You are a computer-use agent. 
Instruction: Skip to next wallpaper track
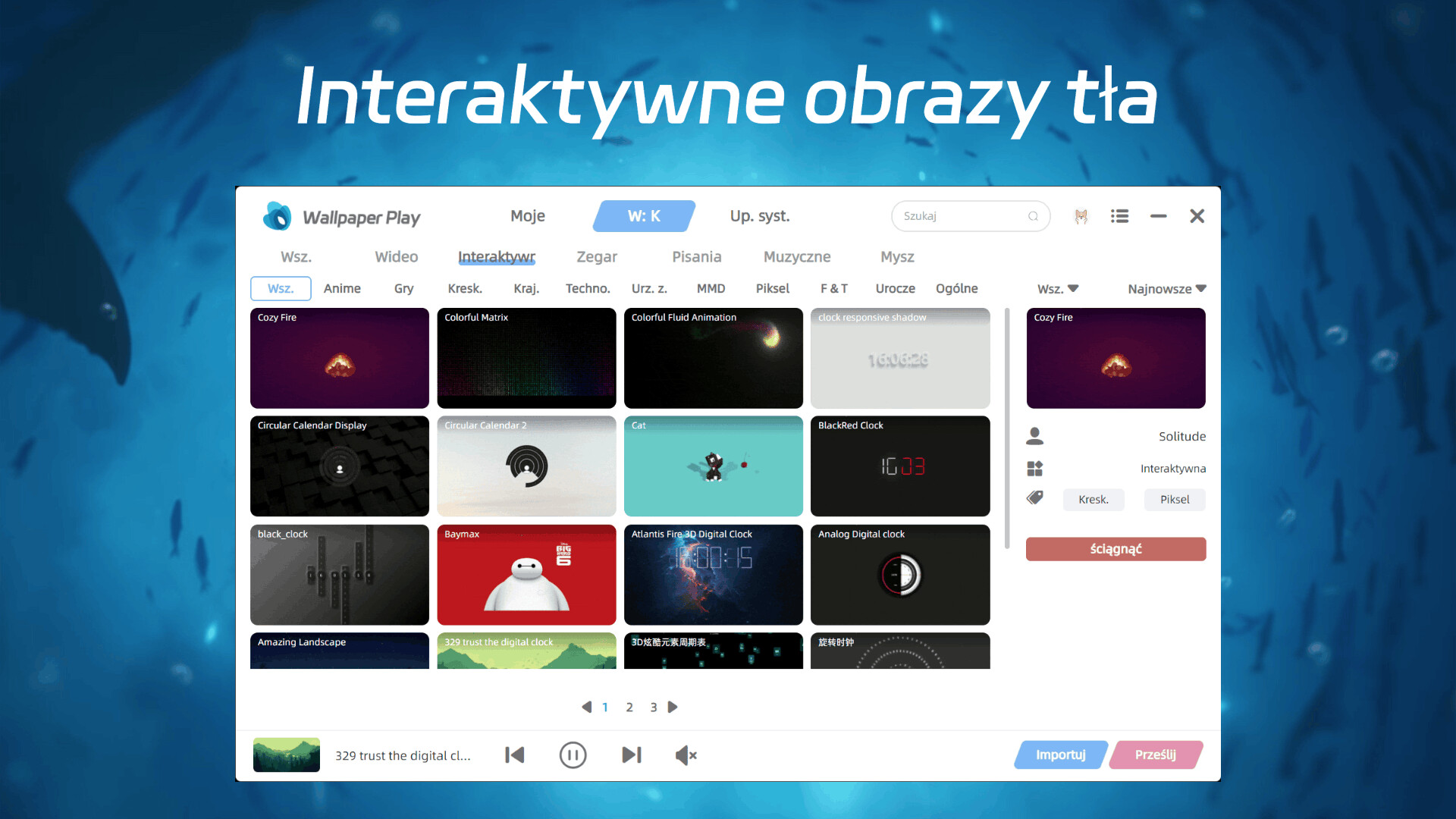point(631,755)
